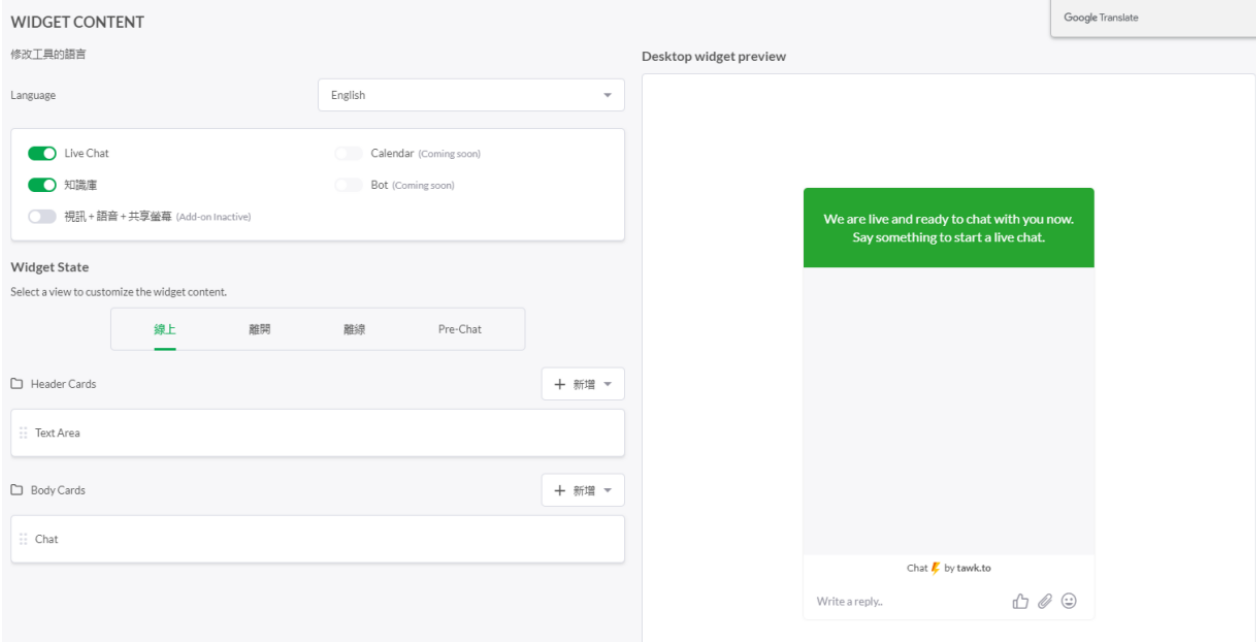1256x642 pixels.
Task: Click the paperclip attachment icon
Action: [1045, 601]
